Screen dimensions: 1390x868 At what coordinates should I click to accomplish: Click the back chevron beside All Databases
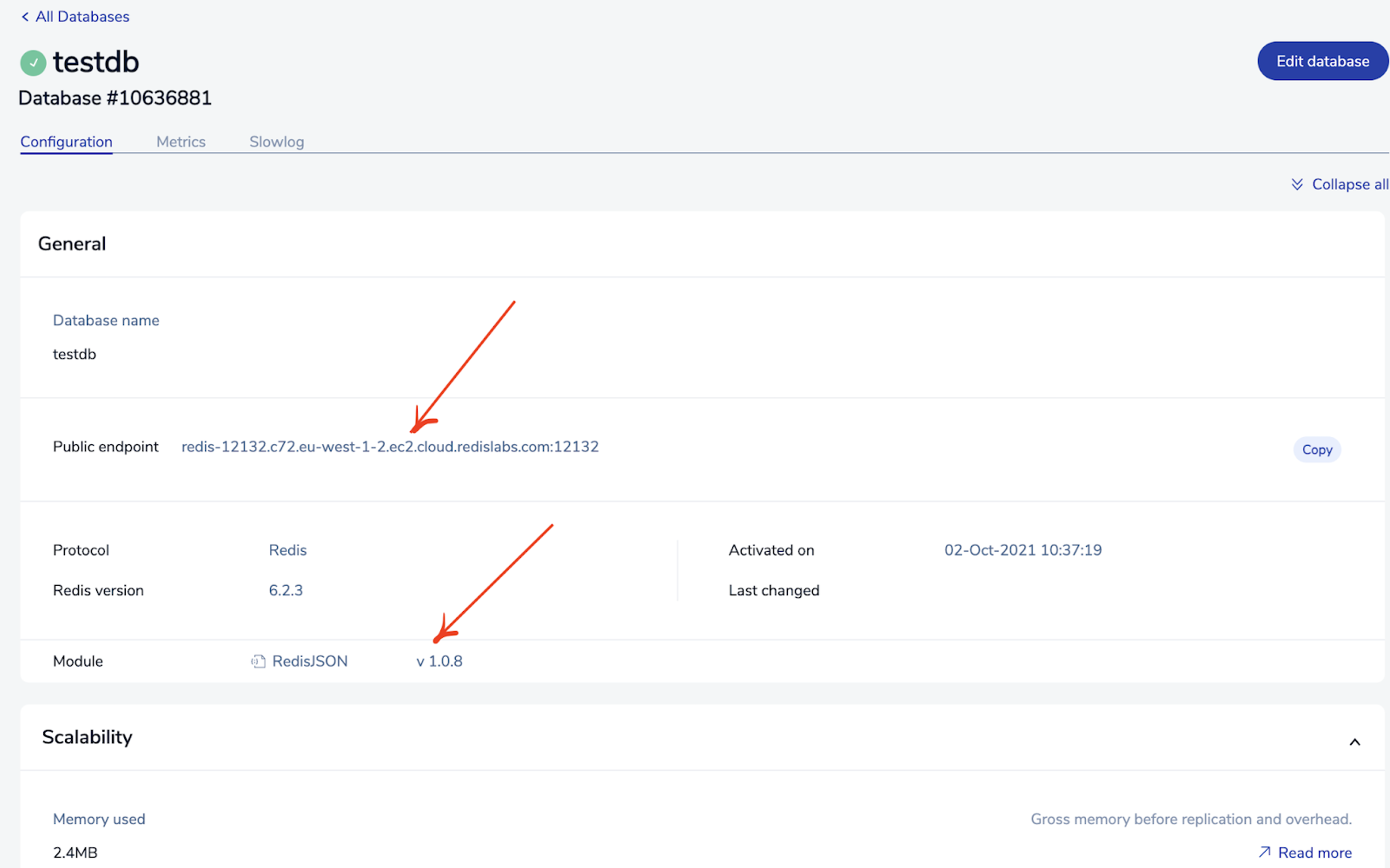[25, 17]
